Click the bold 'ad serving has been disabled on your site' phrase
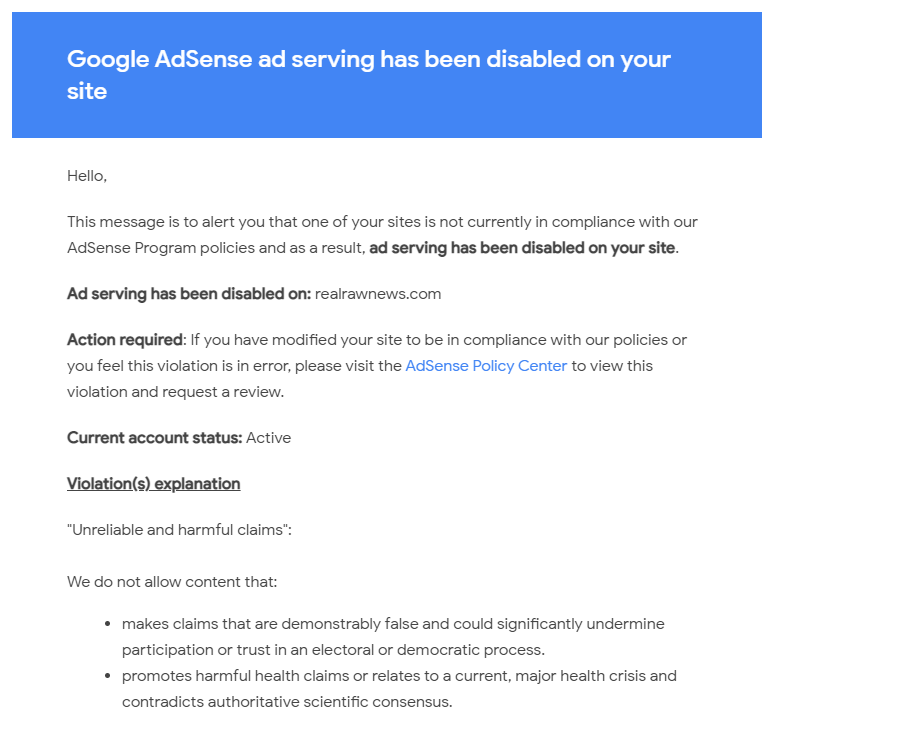The width and height of the screenshot is (902, 737). pos(522,248)
